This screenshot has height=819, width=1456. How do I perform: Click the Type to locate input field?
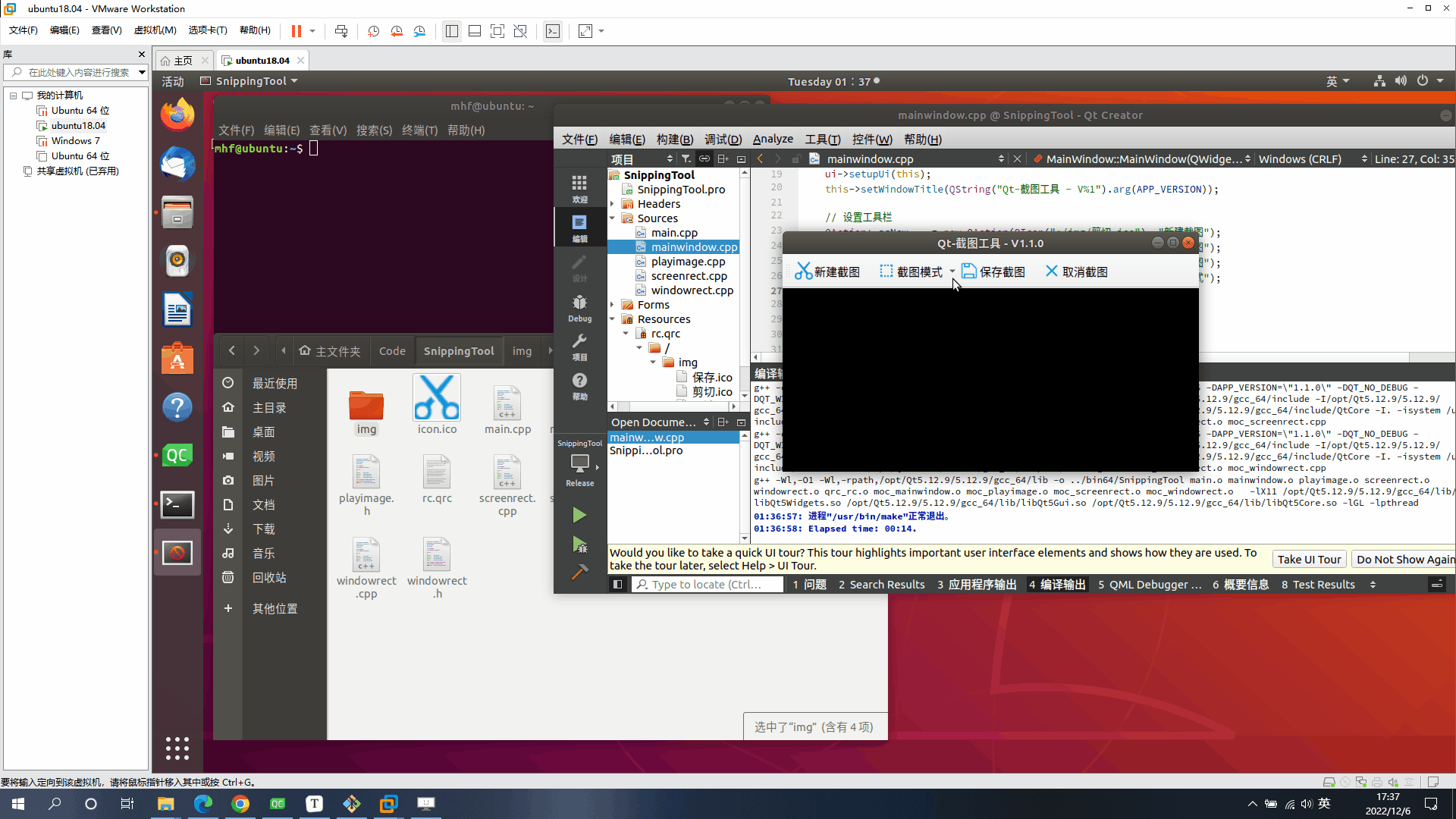click(708, 585)
